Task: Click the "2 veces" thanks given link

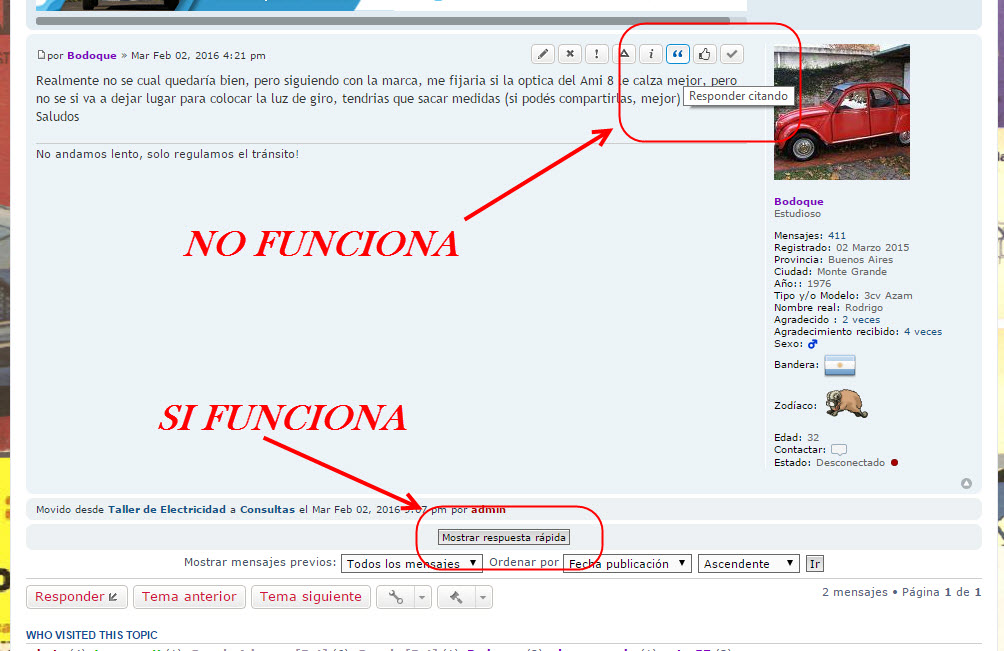Action: [861, 319]
